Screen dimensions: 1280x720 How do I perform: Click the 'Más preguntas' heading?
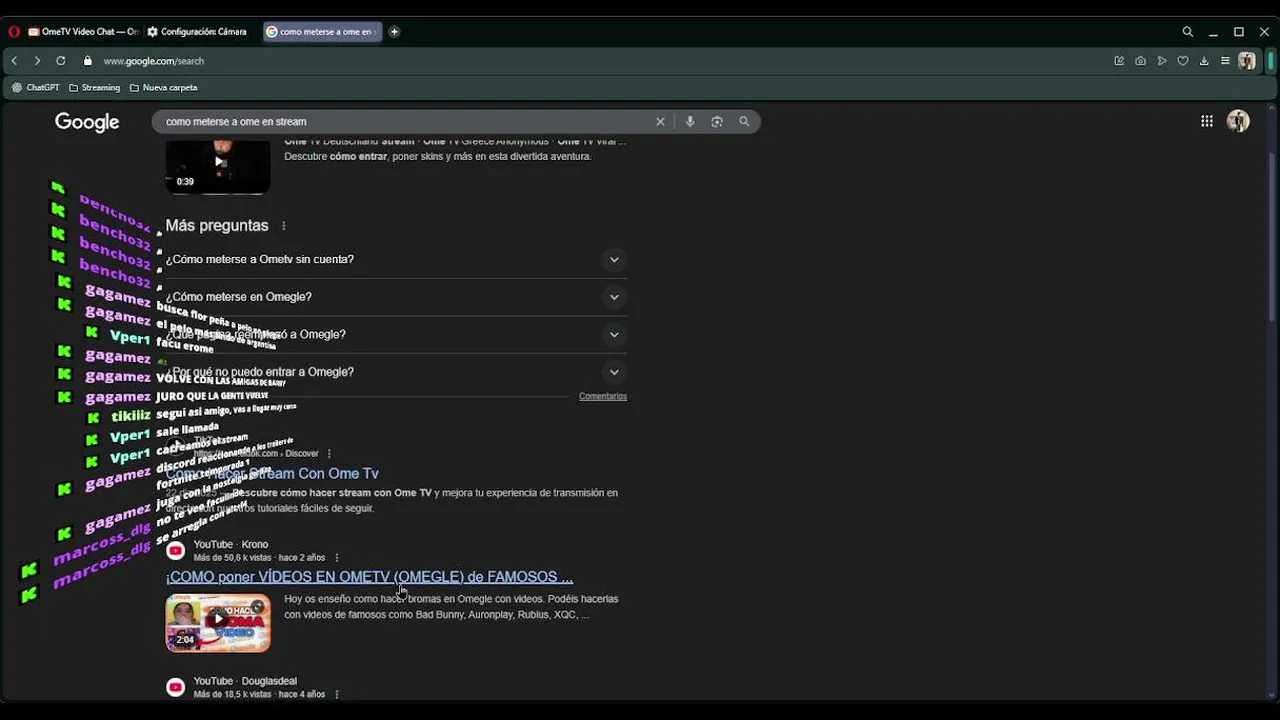217,226
